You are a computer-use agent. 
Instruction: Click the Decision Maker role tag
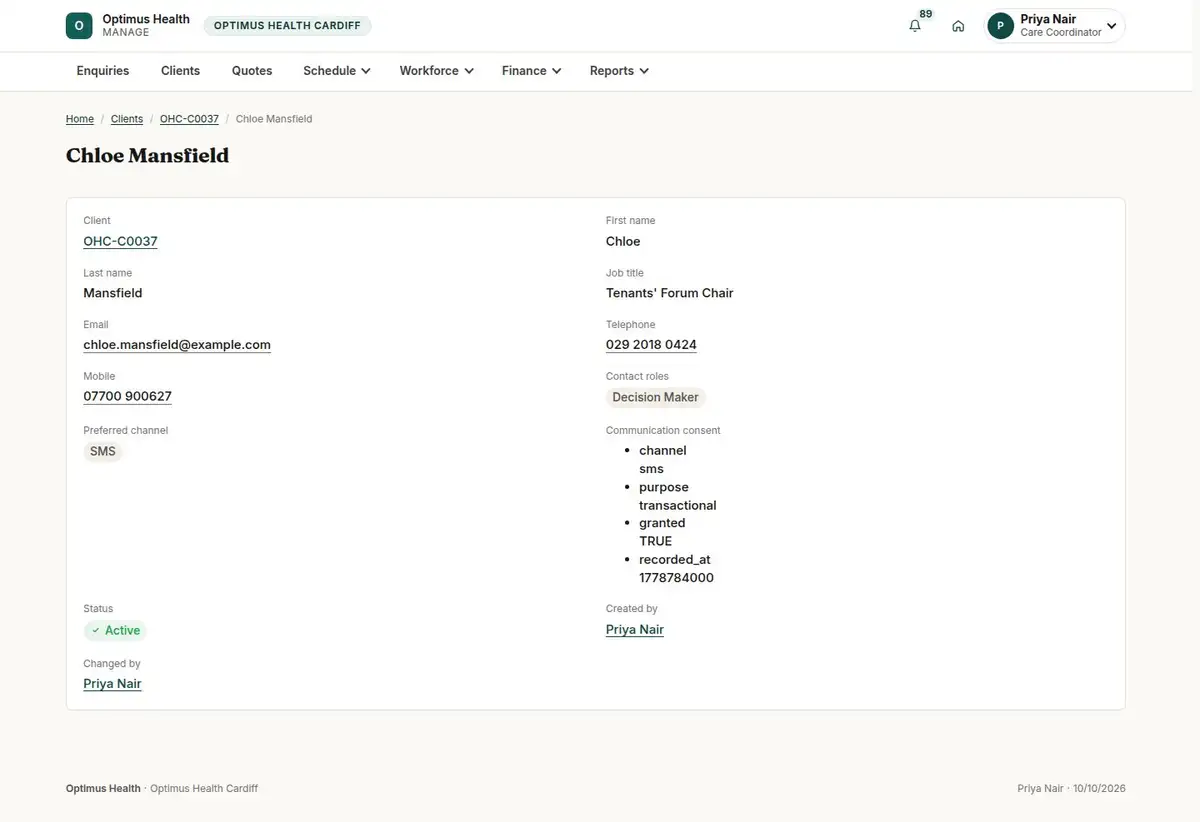655,397
